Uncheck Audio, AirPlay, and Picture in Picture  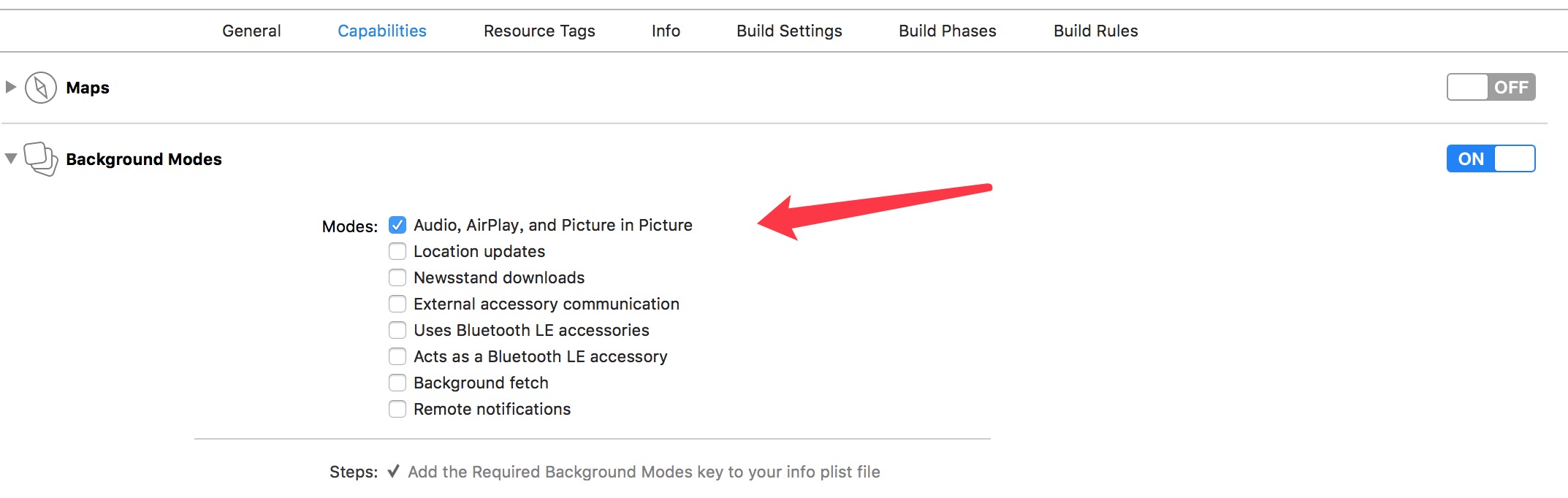coord(397,225)
